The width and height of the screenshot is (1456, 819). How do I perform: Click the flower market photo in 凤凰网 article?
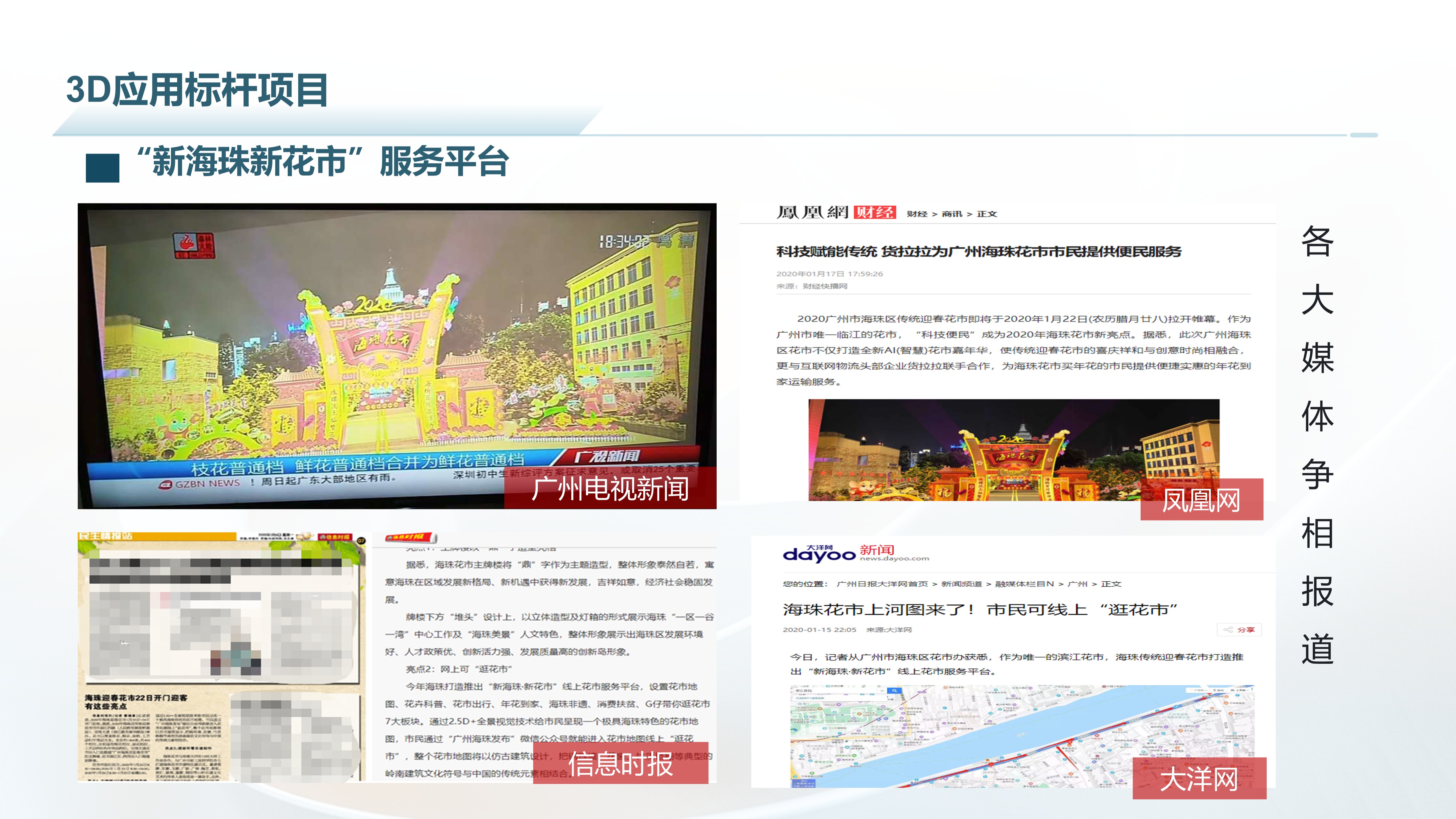pos(1013,450)
